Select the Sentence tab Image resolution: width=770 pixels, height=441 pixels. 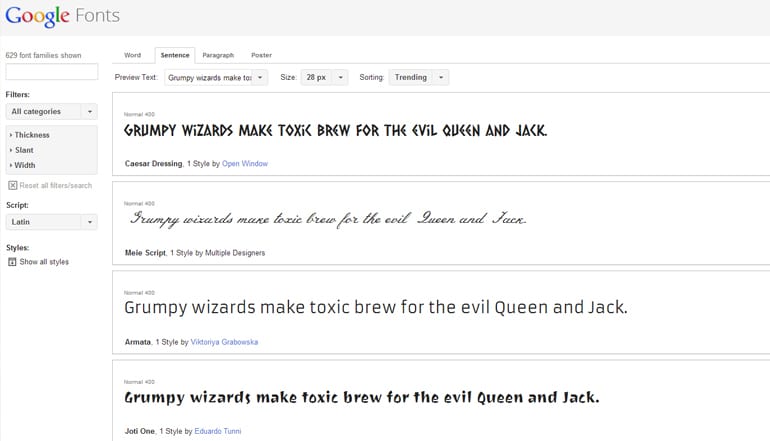tap(174, 55)
